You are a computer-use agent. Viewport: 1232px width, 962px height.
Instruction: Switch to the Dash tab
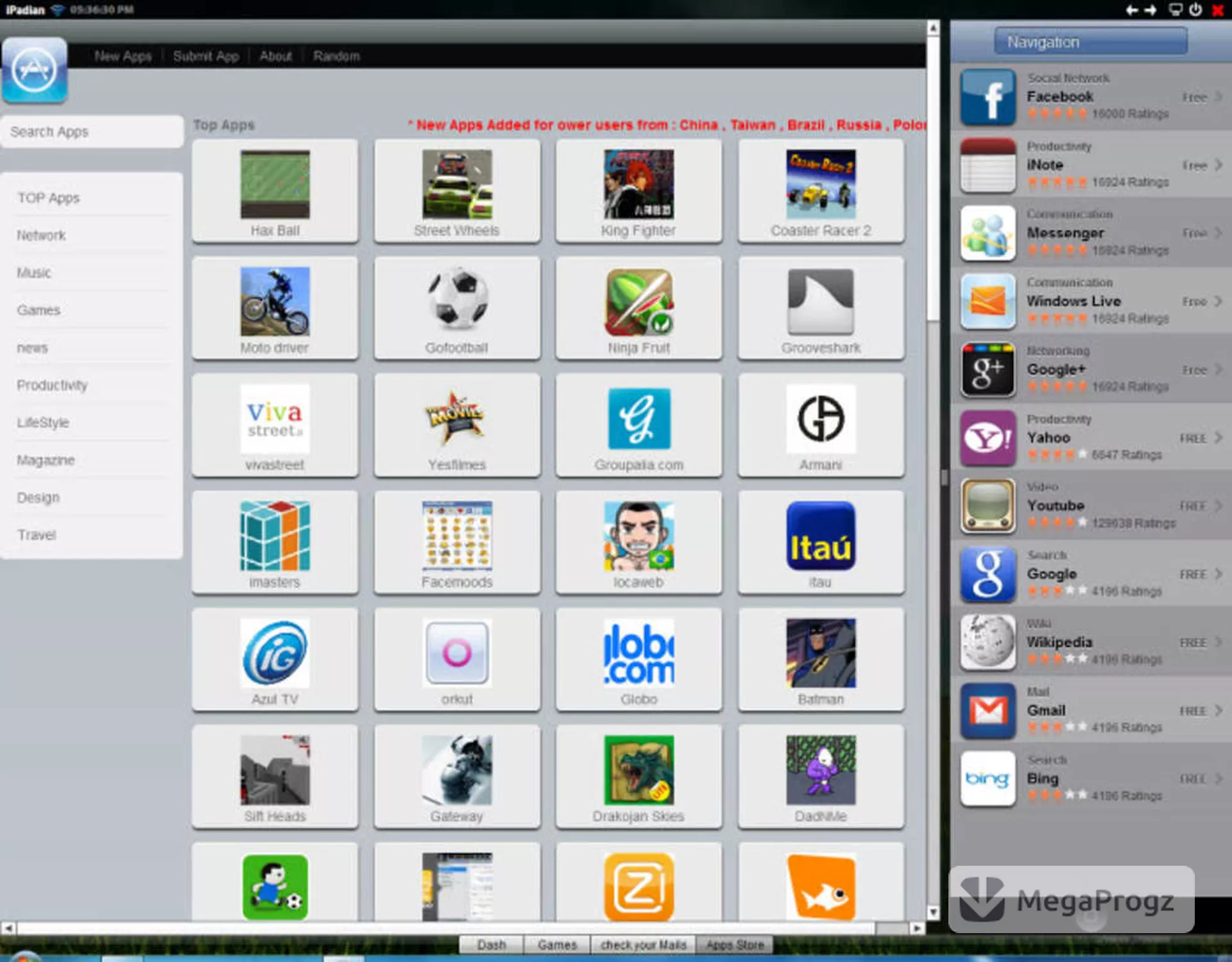pos(492,945)
